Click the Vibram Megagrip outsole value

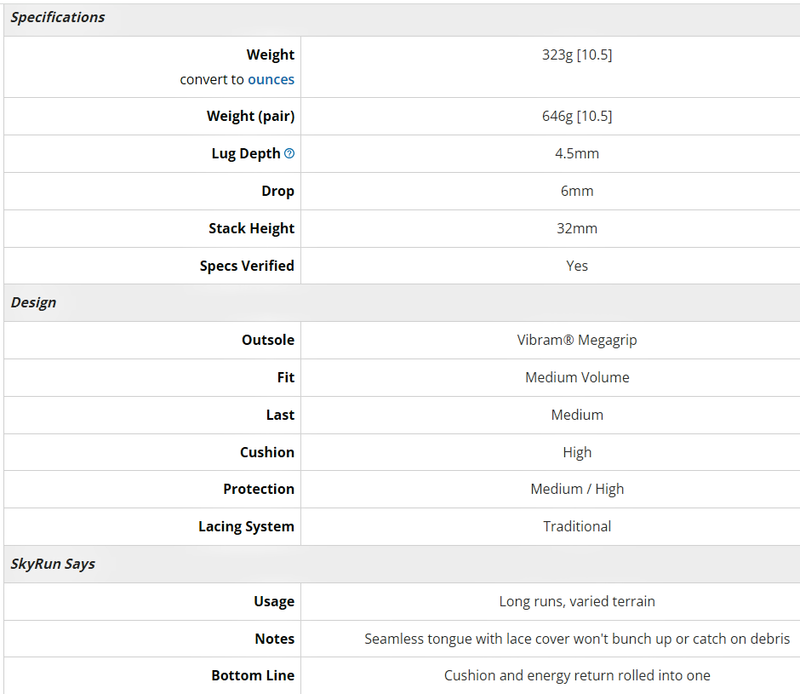(x=577, y=340)
